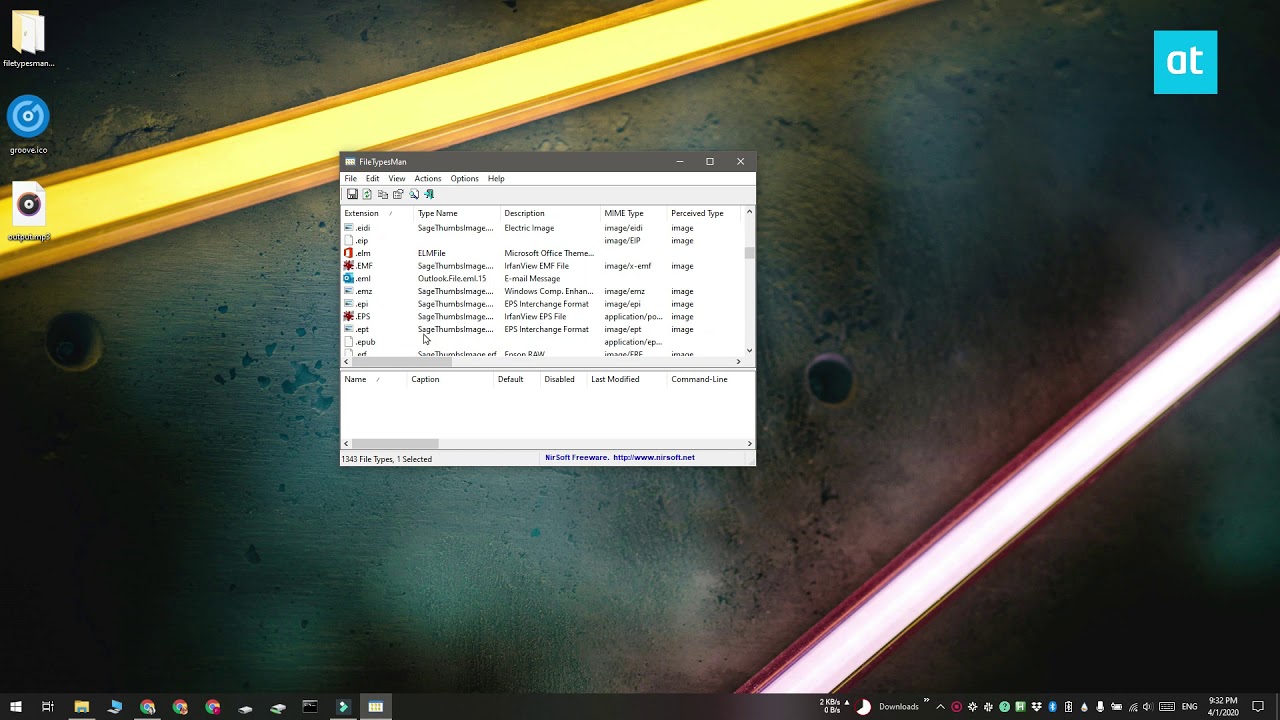Click the Caption column header
Viewport: 1280px width, 720px height.
[x=450, y=379]
